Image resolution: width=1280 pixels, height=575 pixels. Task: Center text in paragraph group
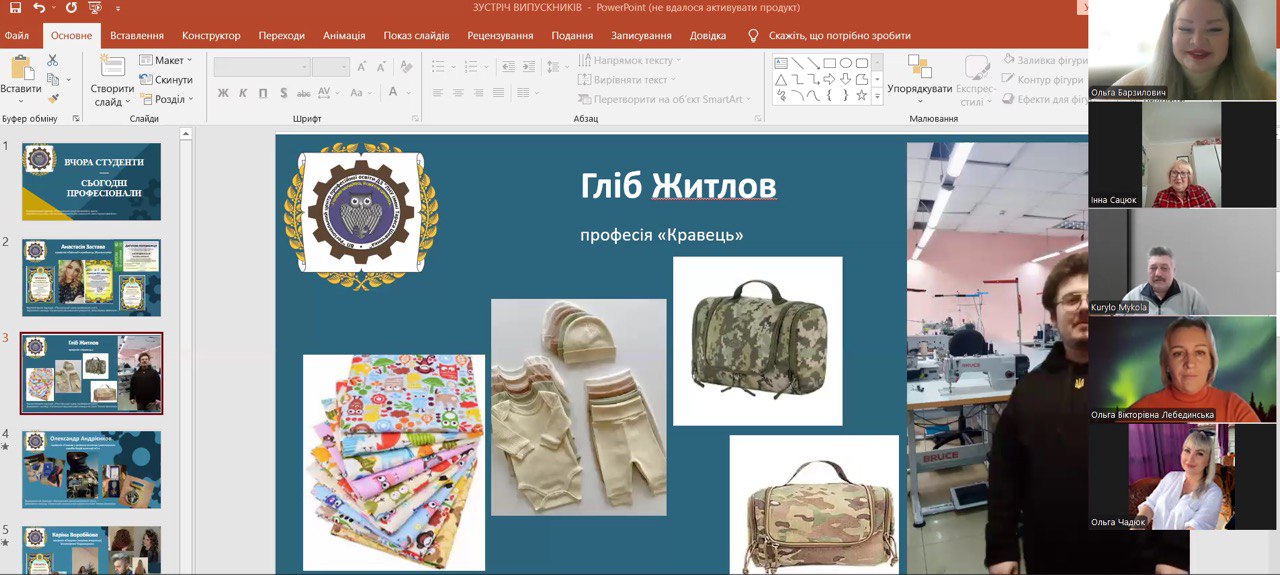458,93
